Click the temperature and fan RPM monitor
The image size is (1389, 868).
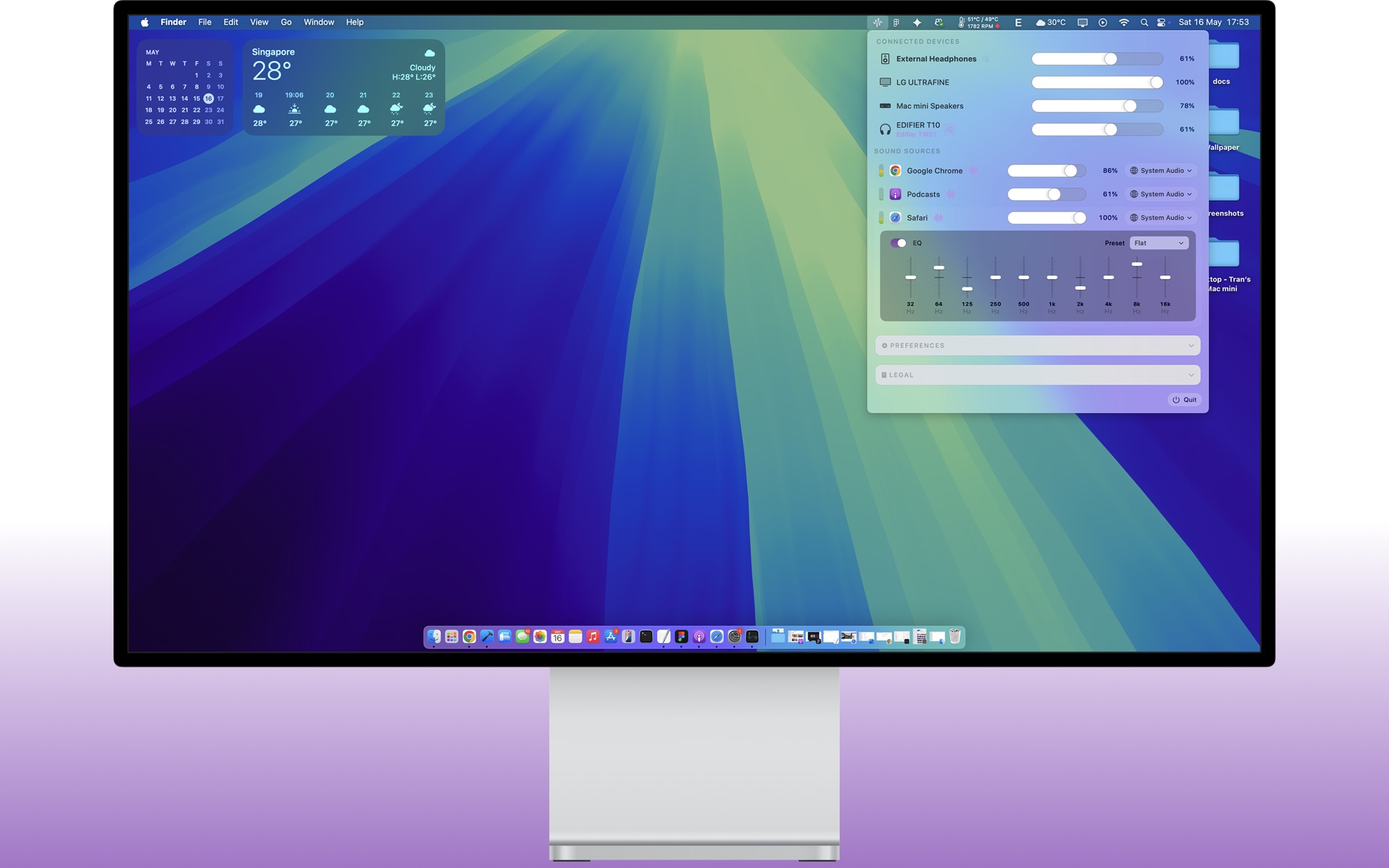pos(979,22)
